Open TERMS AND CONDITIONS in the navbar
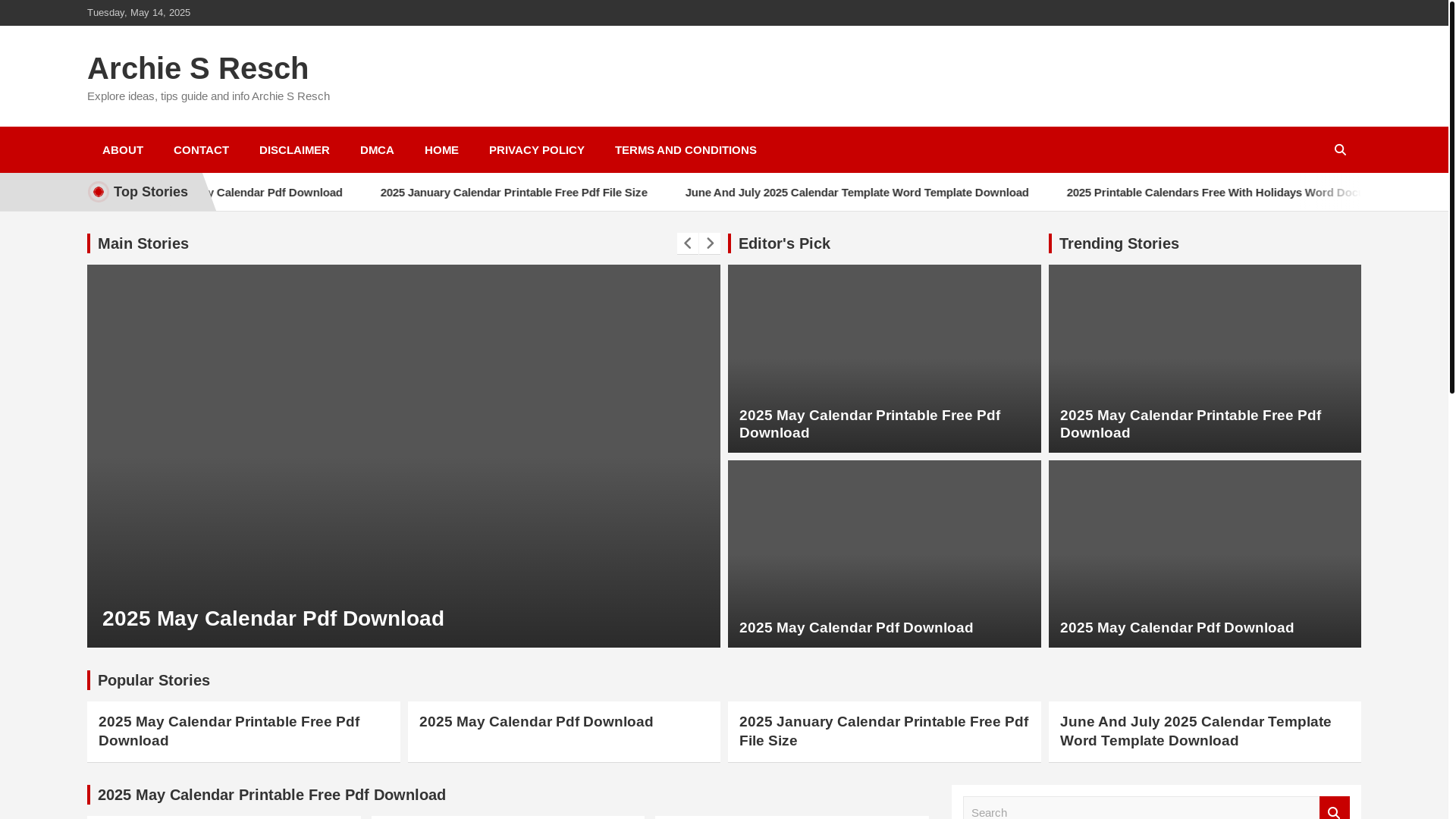 click(686, 150)
